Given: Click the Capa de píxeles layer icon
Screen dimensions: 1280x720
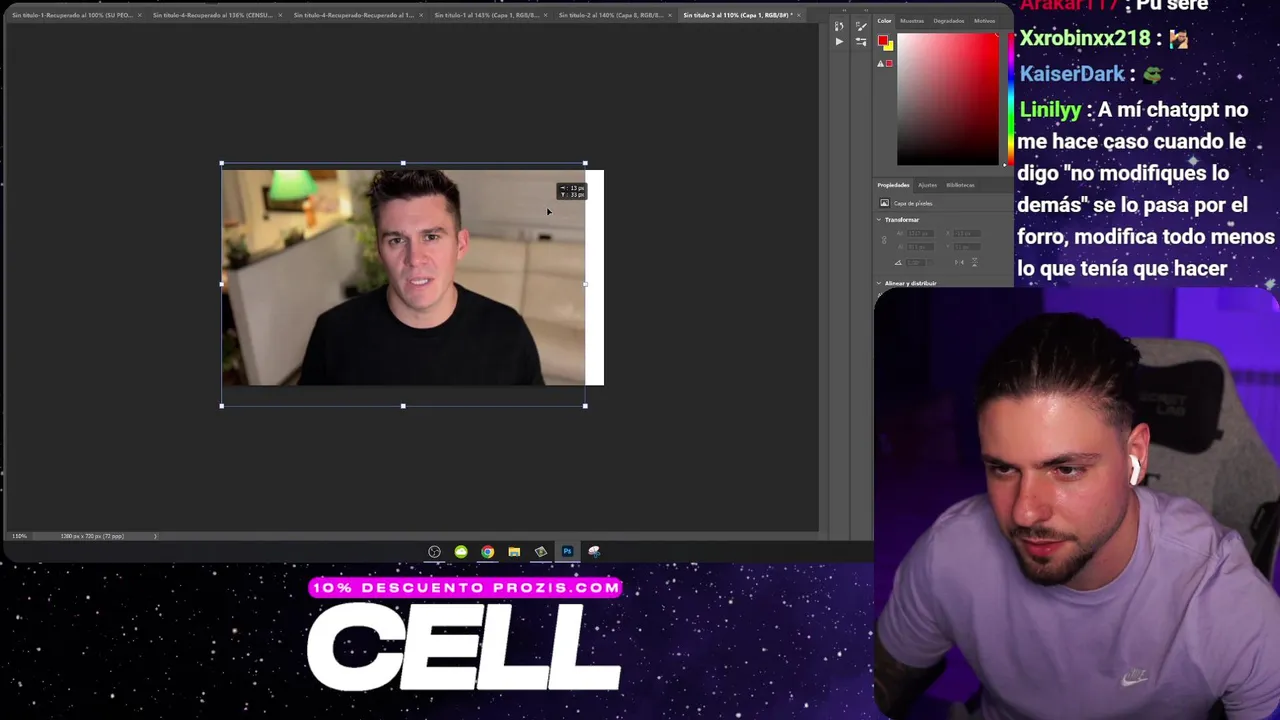Looking at the screenshot, I should point(884,203).
